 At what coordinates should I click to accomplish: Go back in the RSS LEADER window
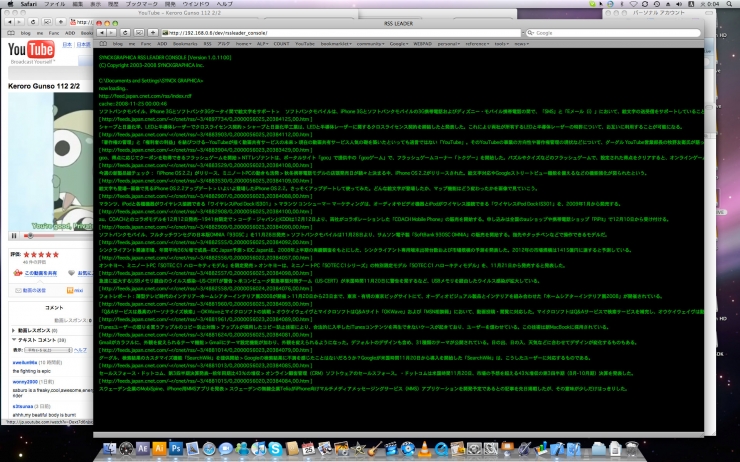(101, 33)
